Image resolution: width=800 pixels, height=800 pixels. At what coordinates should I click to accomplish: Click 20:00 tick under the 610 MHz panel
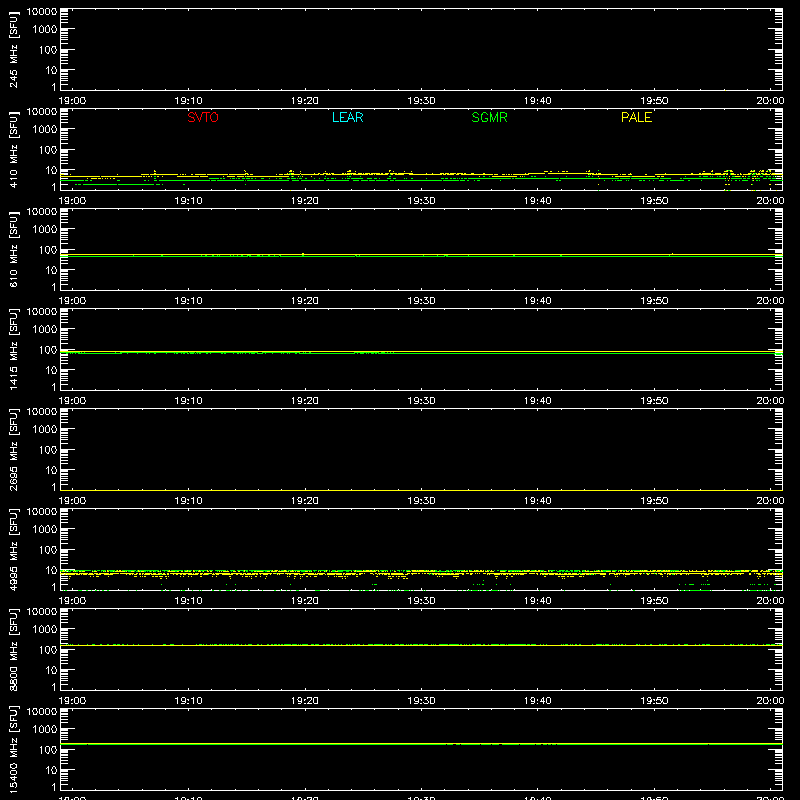pos(770,301)
